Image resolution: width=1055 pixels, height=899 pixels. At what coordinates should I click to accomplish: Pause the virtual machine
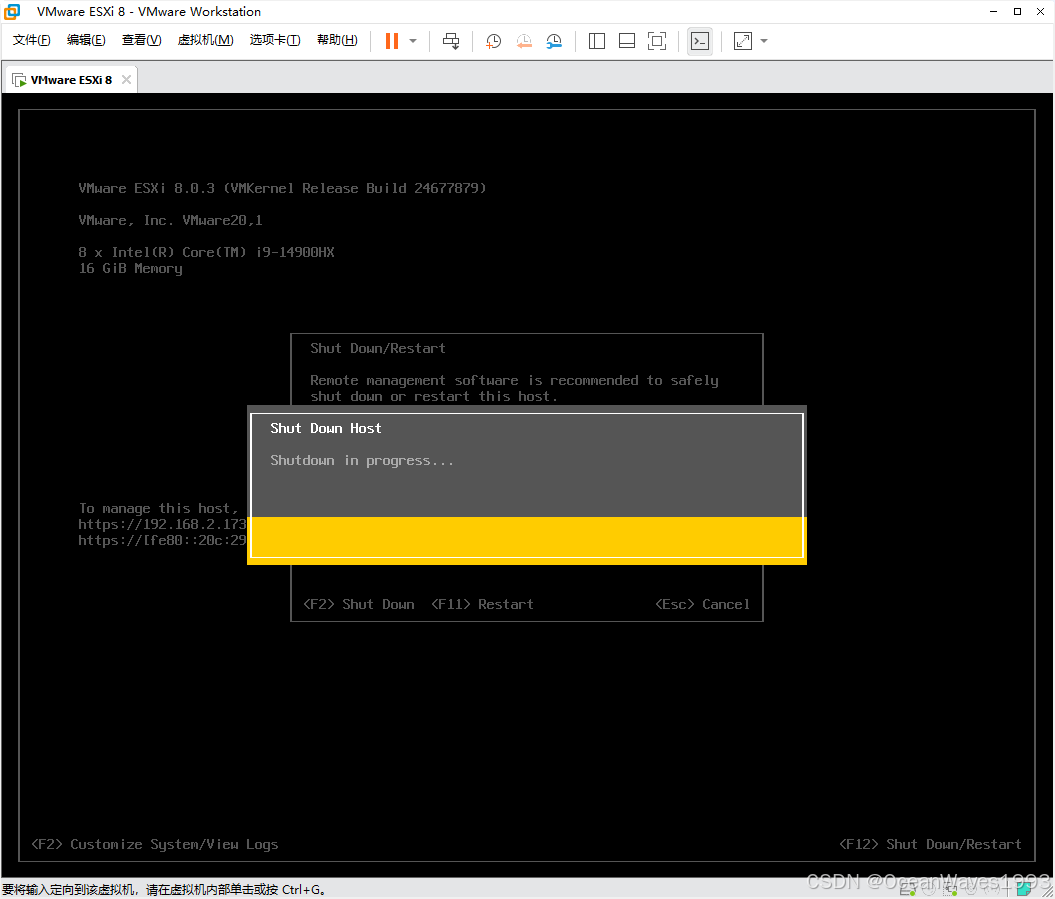(x=392, y=41)
